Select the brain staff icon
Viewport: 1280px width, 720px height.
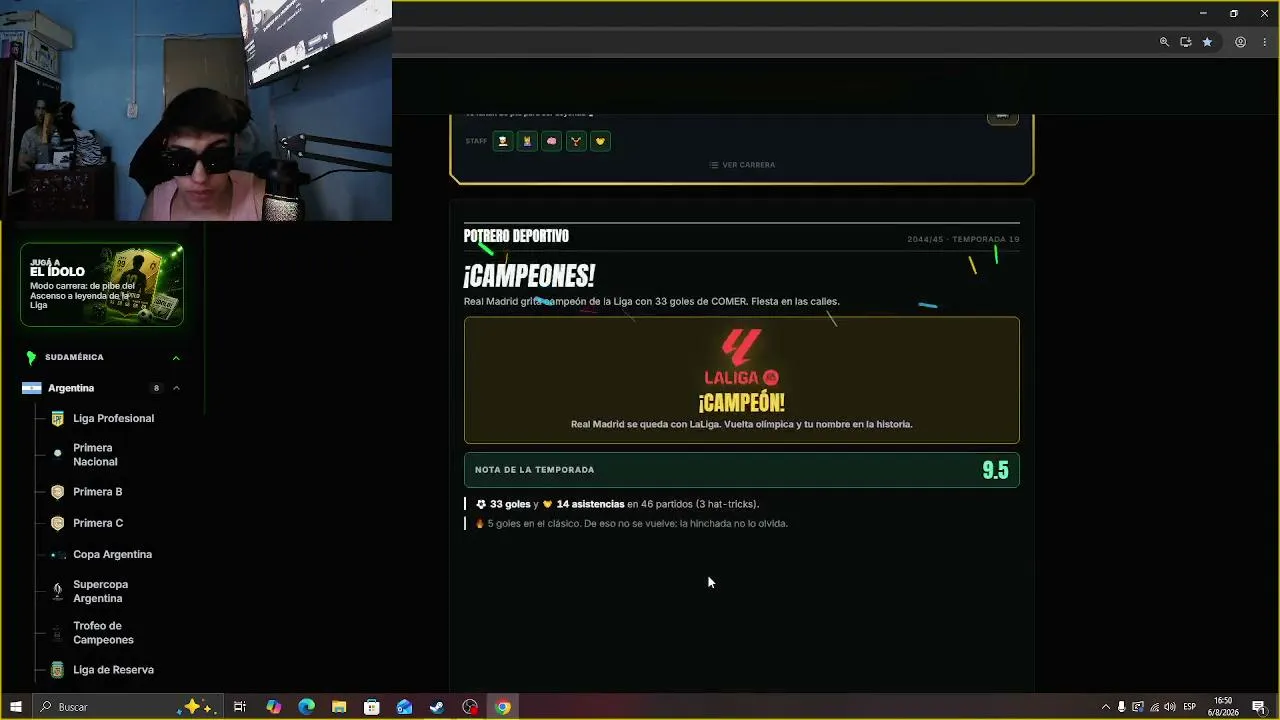point(552,141)
